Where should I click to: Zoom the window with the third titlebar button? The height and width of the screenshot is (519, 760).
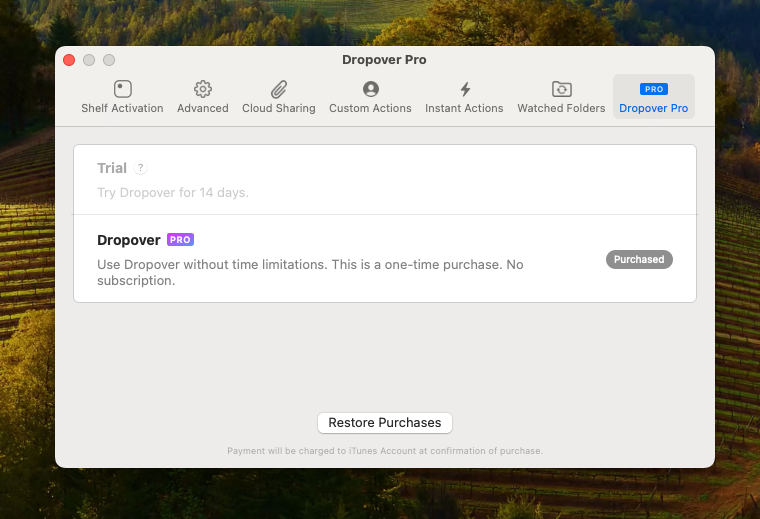click(109, 60)
